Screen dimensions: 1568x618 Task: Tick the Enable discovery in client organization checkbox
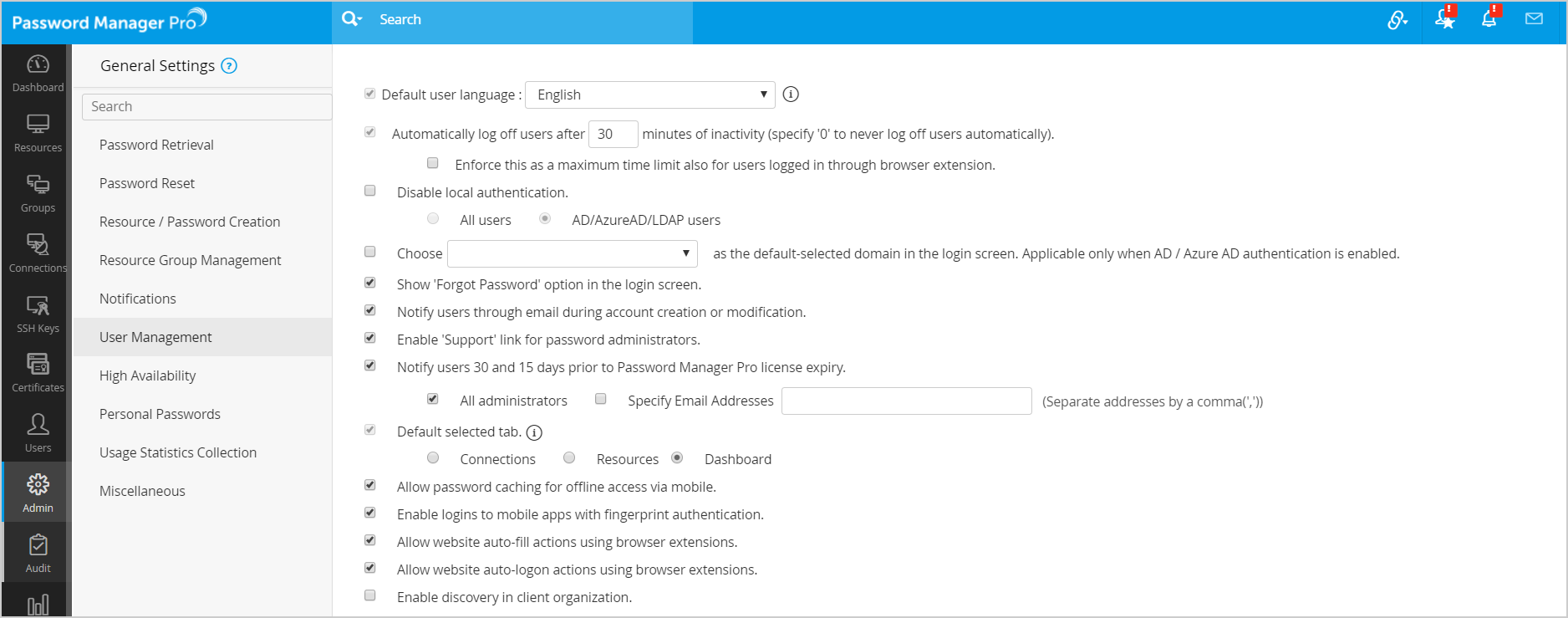(x=370, y=595)
